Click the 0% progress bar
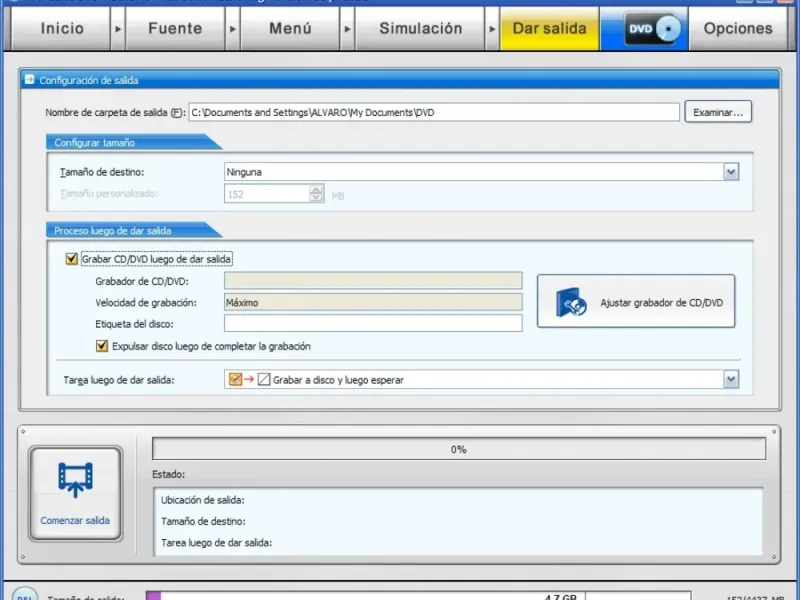Viewport: 800px width, 600px height. (459, 449)
